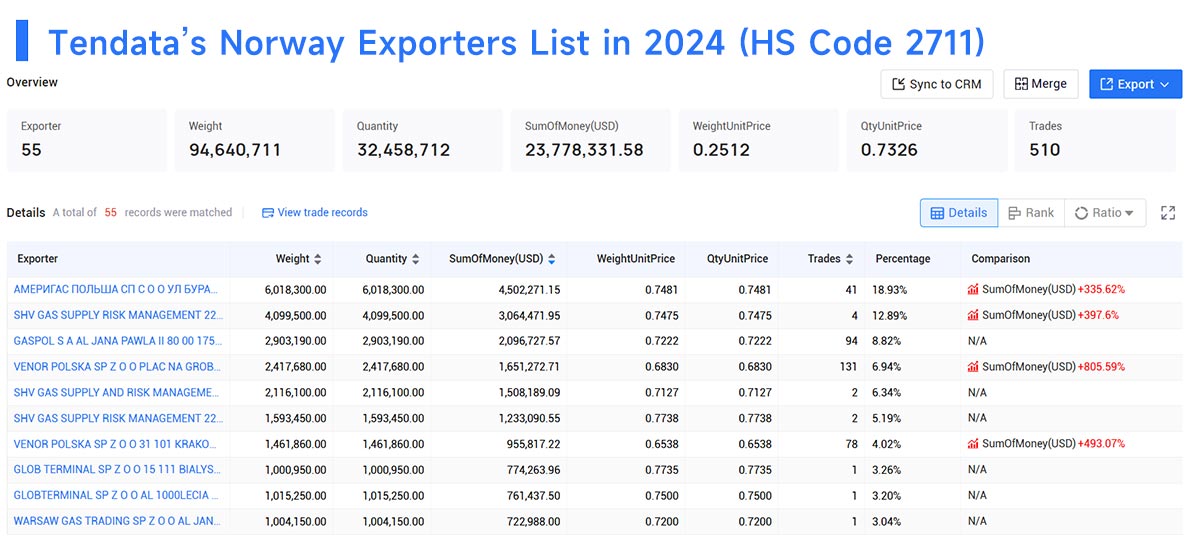Open exporter VENOR POLSKA PLAC NA GROB link
Viewport: 1190px width, 538px height.
(117, 367)
